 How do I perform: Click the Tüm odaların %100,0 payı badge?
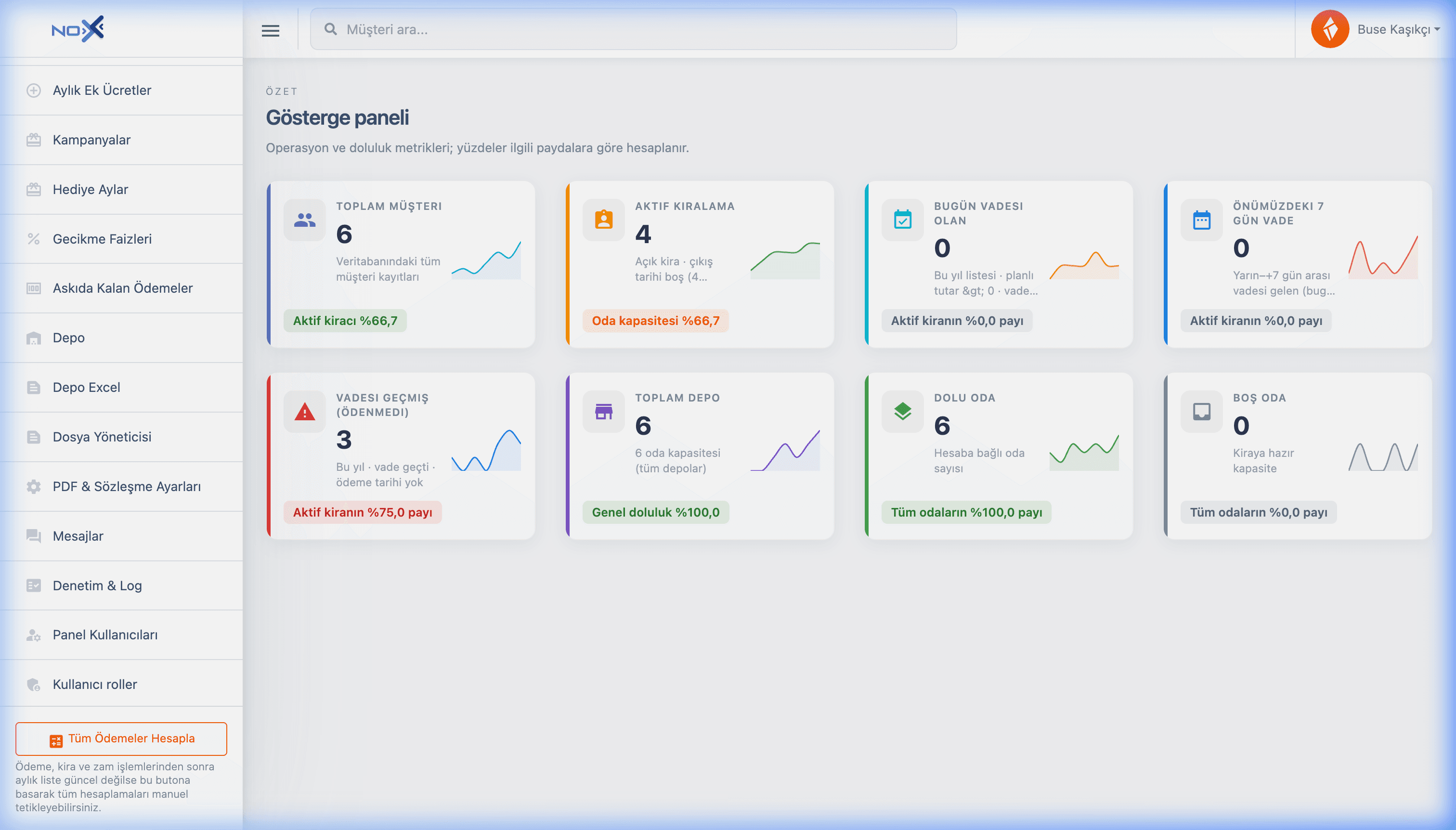click(x=966, y=512)
